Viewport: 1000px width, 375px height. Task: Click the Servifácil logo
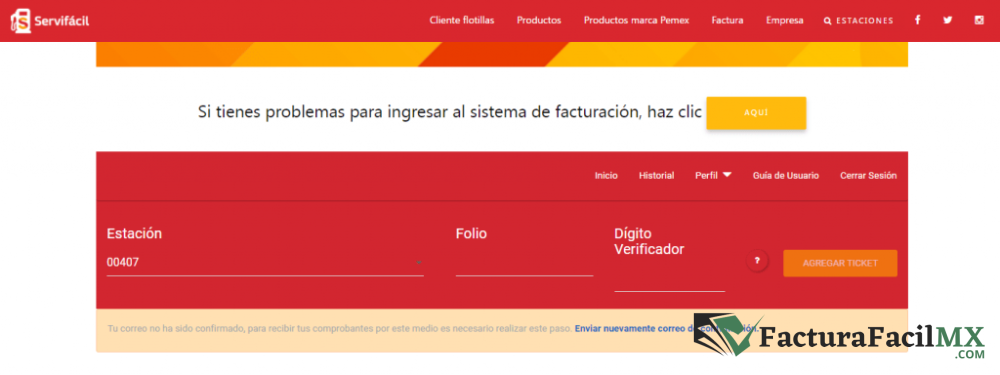[50, 20]
